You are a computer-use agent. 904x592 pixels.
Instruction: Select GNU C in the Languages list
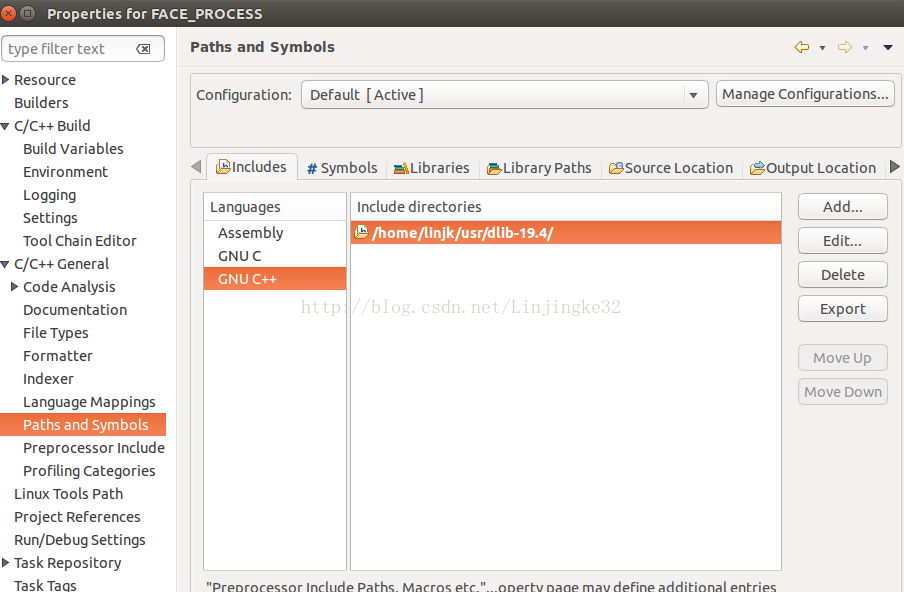(x=240, y=256)
